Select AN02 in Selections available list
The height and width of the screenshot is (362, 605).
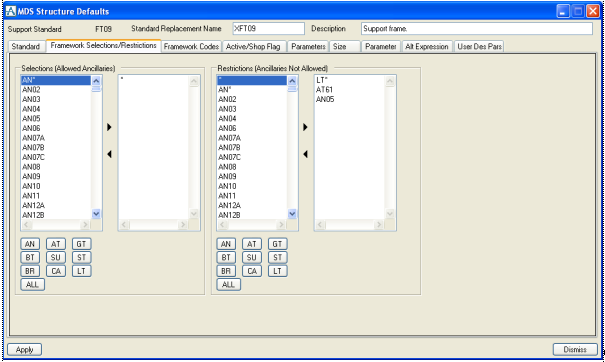pos(56,90)
